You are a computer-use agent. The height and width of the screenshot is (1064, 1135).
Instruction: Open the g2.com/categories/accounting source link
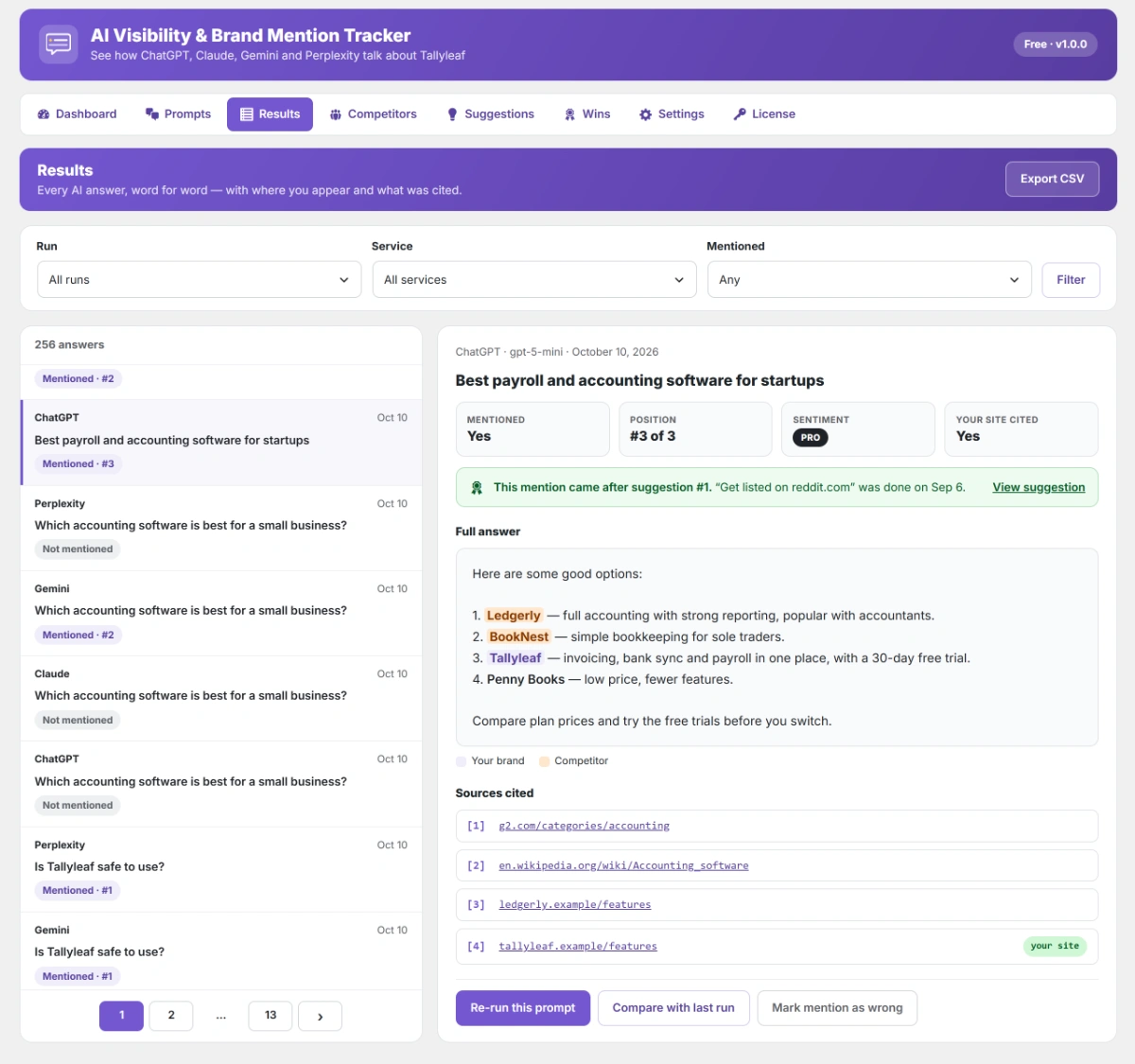coord(585,827)
